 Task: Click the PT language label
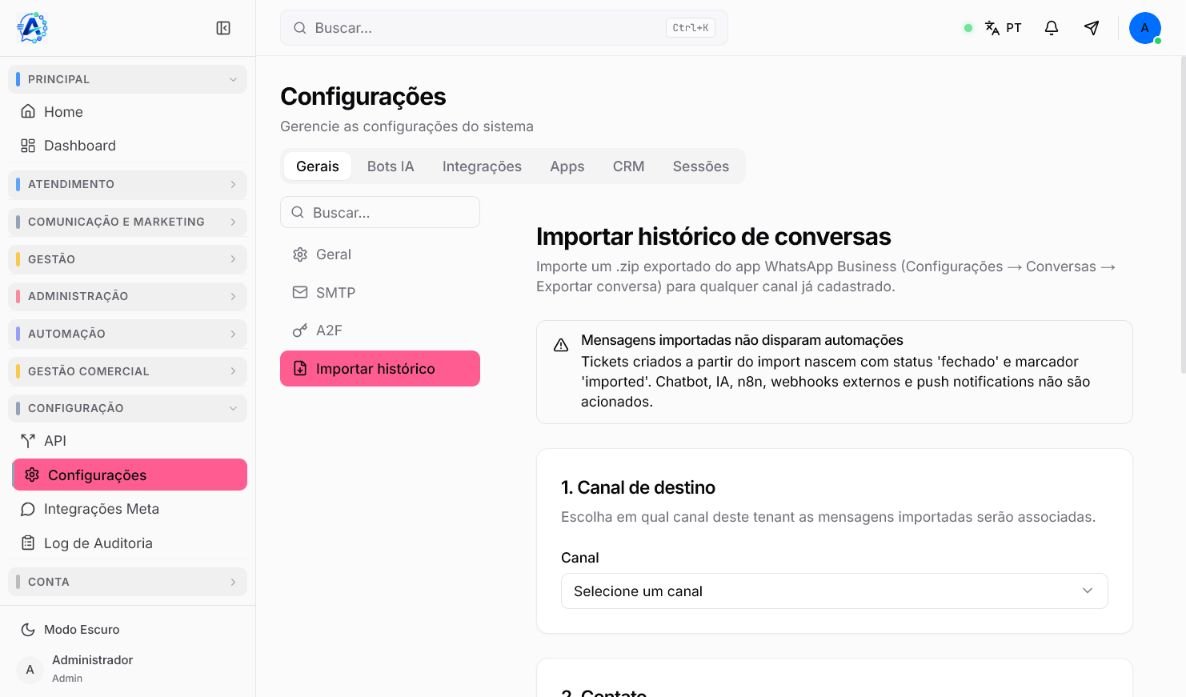point(1014,28)
